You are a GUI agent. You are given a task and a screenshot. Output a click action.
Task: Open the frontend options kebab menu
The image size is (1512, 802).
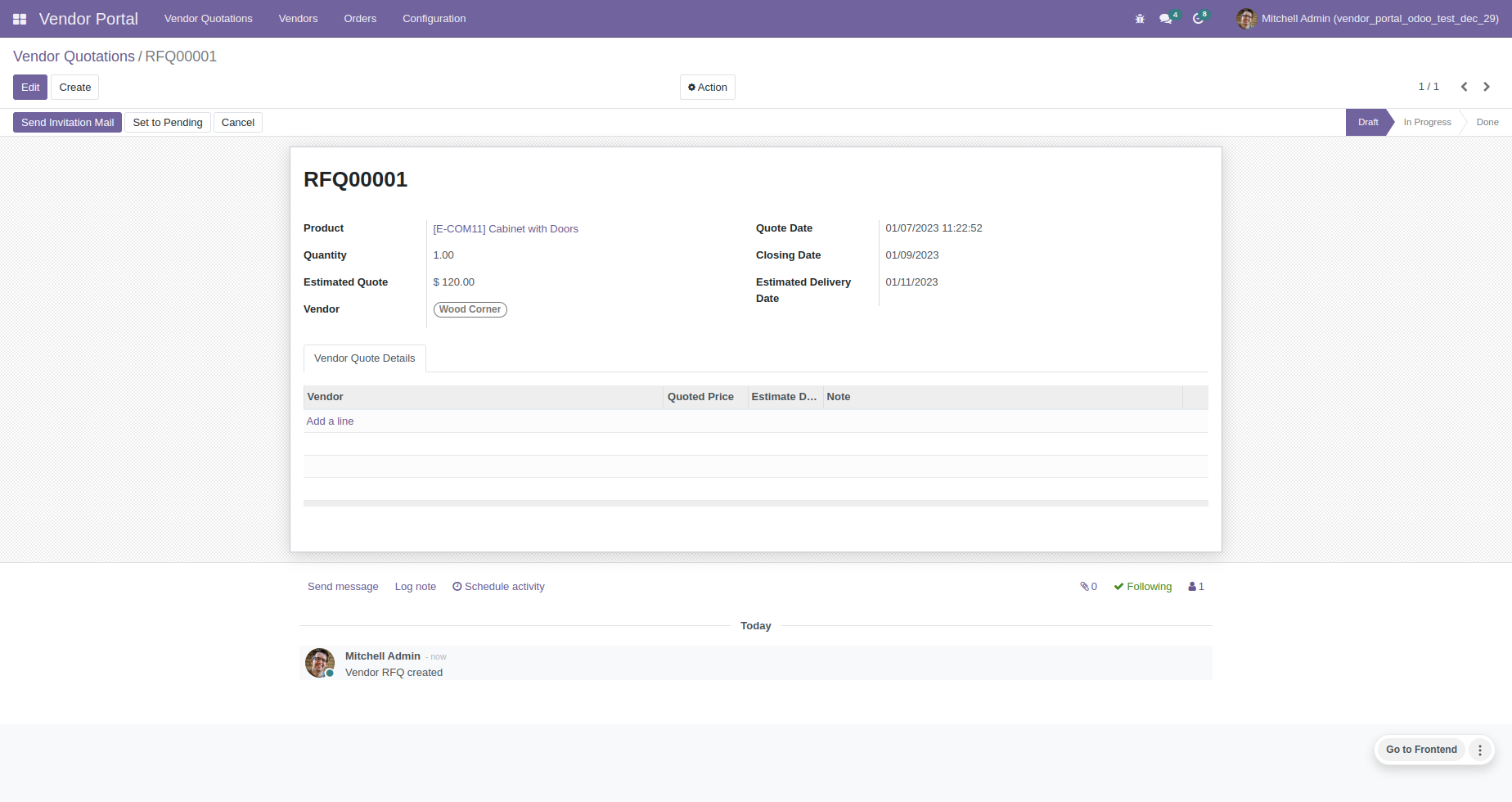(x=1480, y=750)
